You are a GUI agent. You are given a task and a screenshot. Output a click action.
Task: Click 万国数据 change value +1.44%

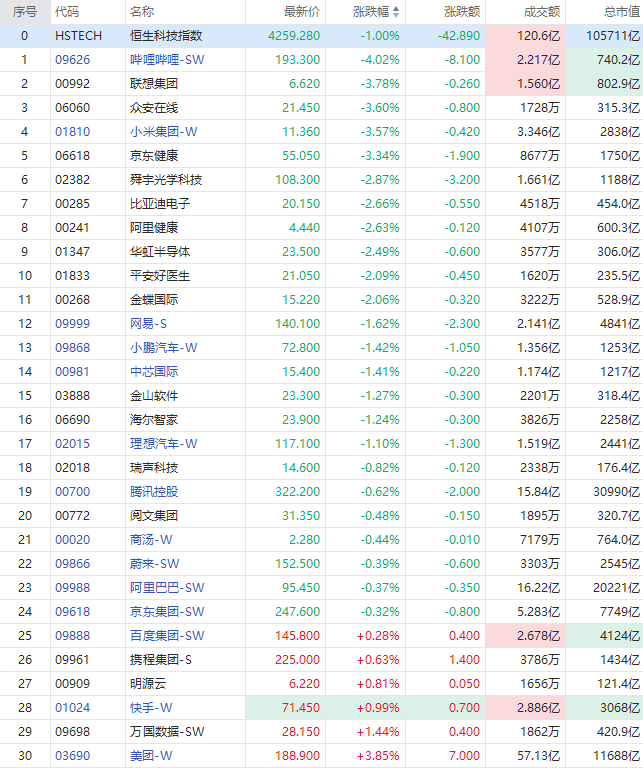(x=378, y=732)
